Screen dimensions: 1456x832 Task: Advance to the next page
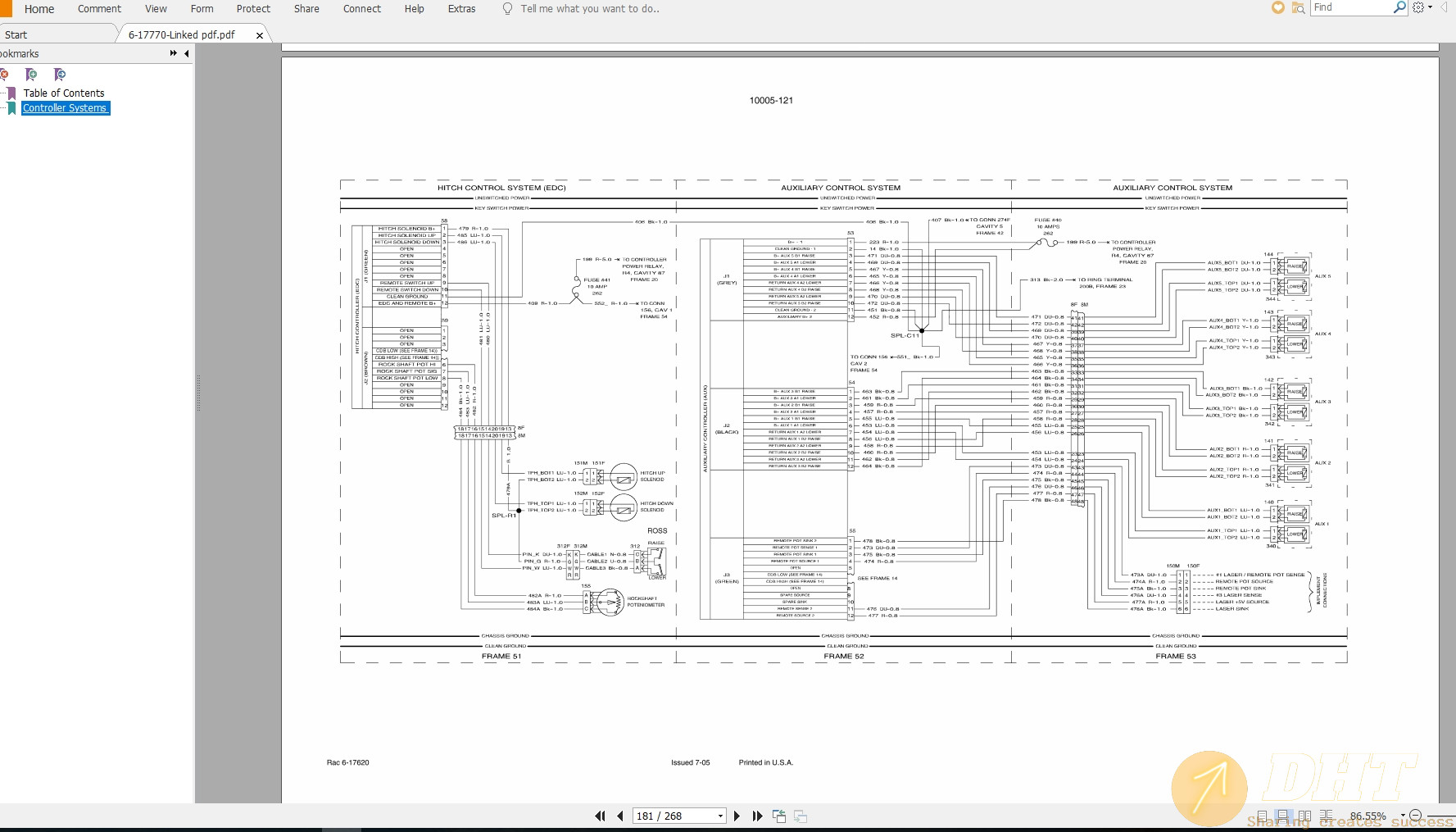(737, 816)
